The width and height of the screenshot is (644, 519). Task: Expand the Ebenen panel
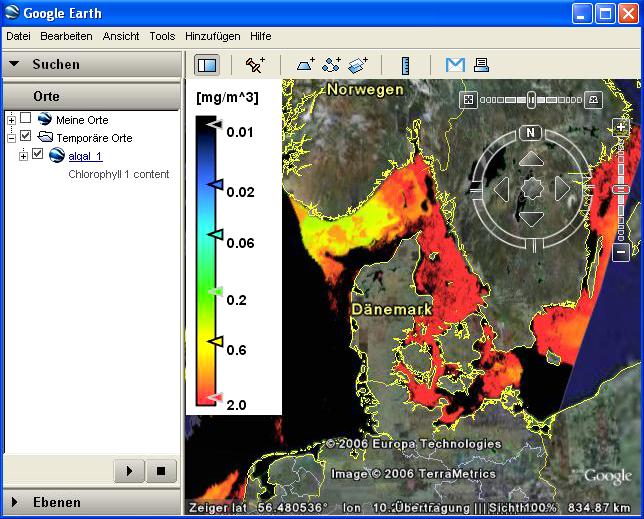(x=16, y=502)
